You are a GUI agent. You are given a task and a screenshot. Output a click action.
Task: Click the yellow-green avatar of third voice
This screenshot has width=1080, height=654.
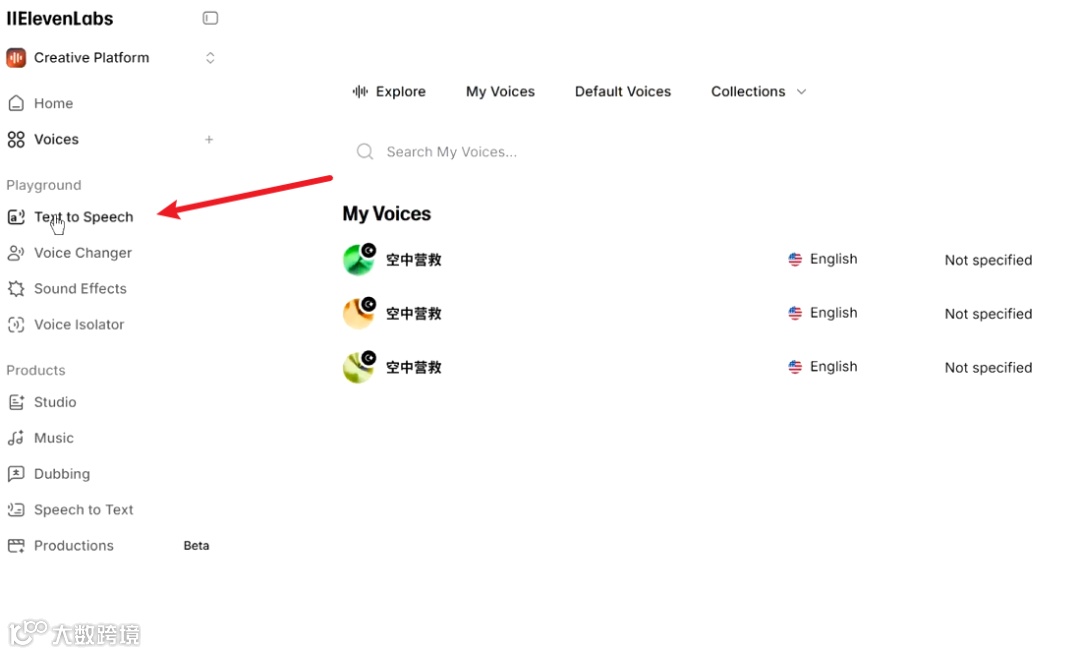pyautogui.click(x=359, y=367)
